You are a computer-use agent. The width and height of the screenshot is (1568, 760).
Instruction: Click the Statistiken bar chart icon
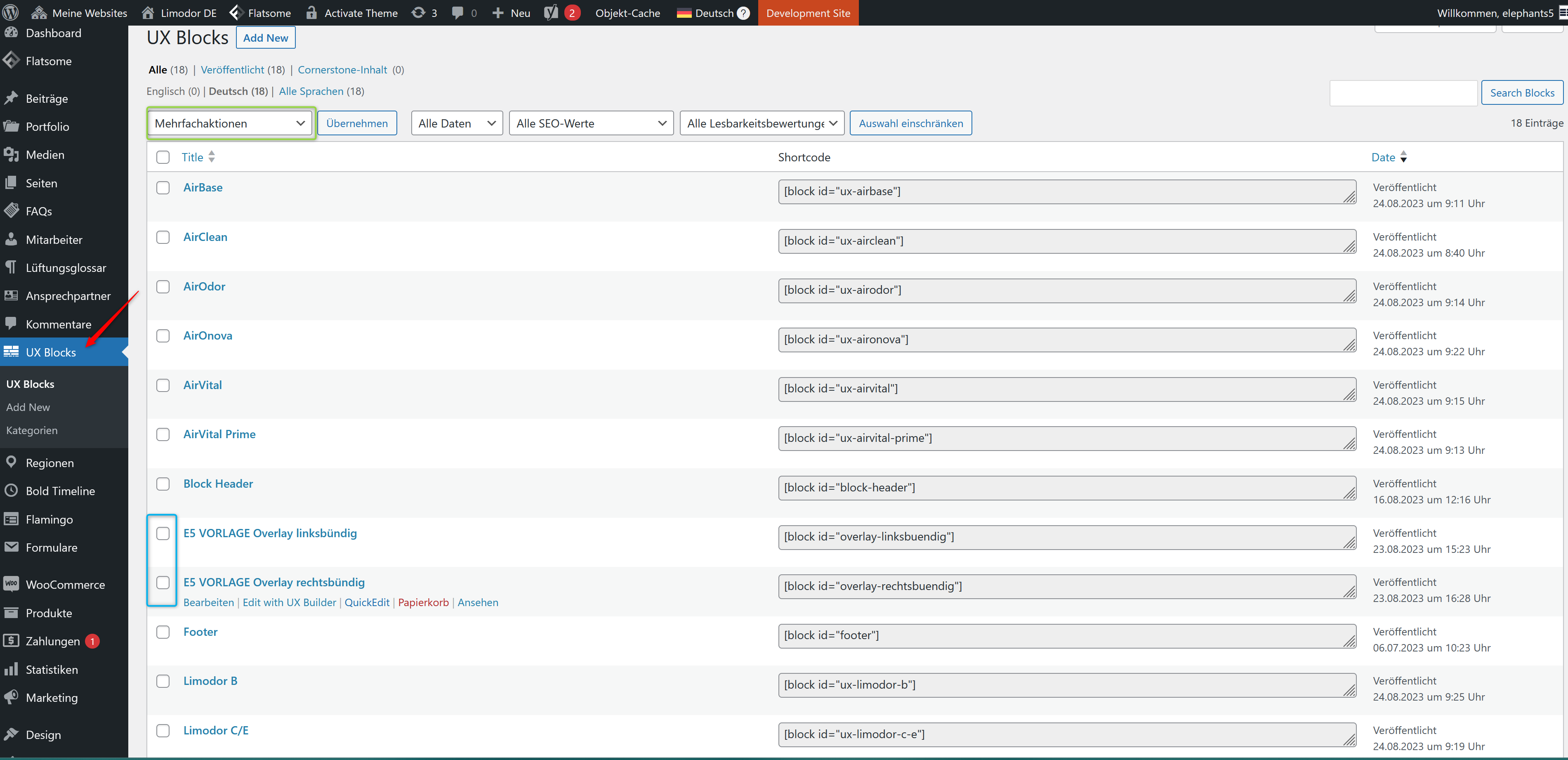[11, 669]
